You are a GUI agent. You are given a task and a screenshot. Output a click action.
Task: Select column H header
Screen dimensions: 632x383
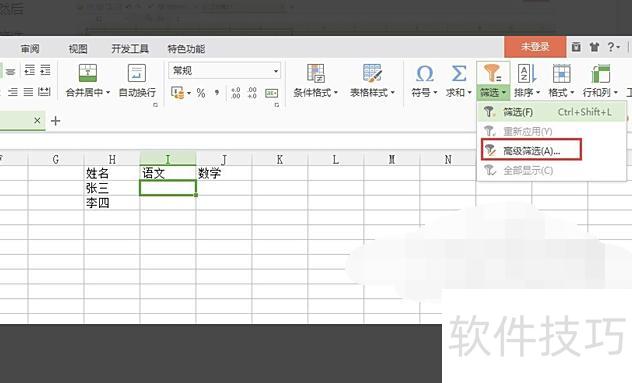coord(112,160)
